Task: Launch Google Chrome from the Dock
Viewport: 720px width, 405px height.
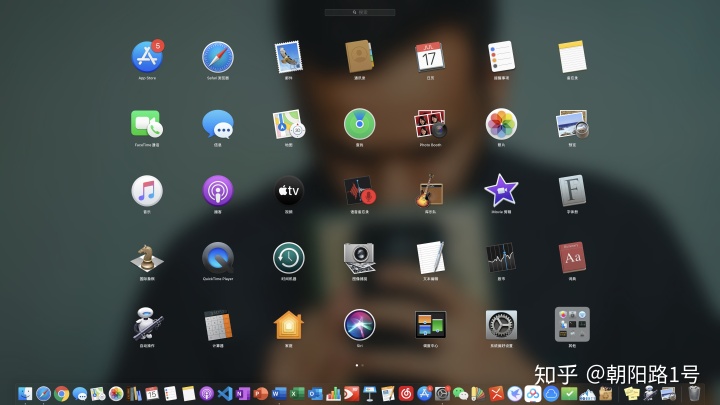Action: click(x=62, y=394)
